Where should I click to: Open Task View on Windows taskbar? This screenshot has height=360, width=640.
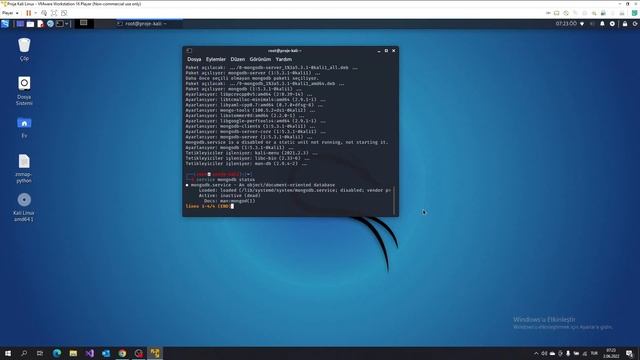40,353
